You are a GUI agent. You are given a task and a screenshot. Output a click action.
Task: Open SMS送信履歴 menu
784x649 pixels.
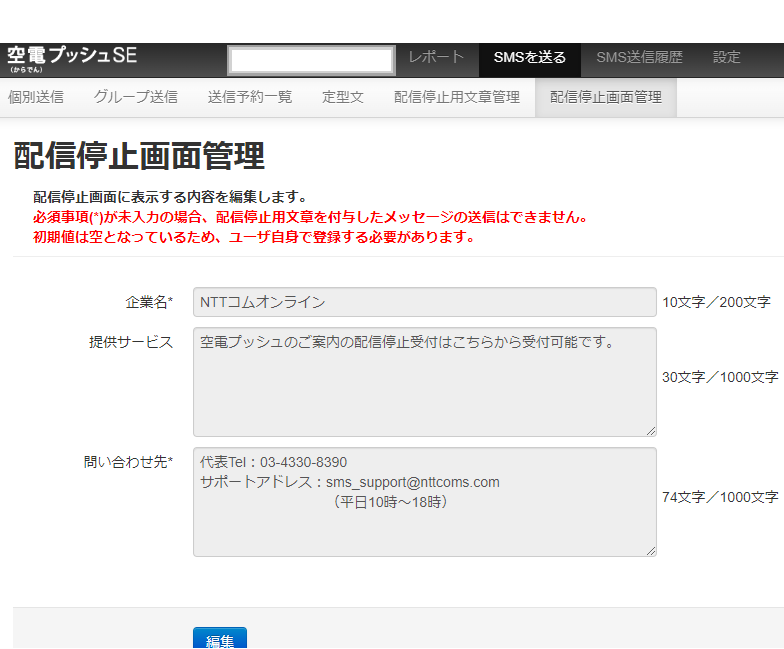[x=639, y=58]
